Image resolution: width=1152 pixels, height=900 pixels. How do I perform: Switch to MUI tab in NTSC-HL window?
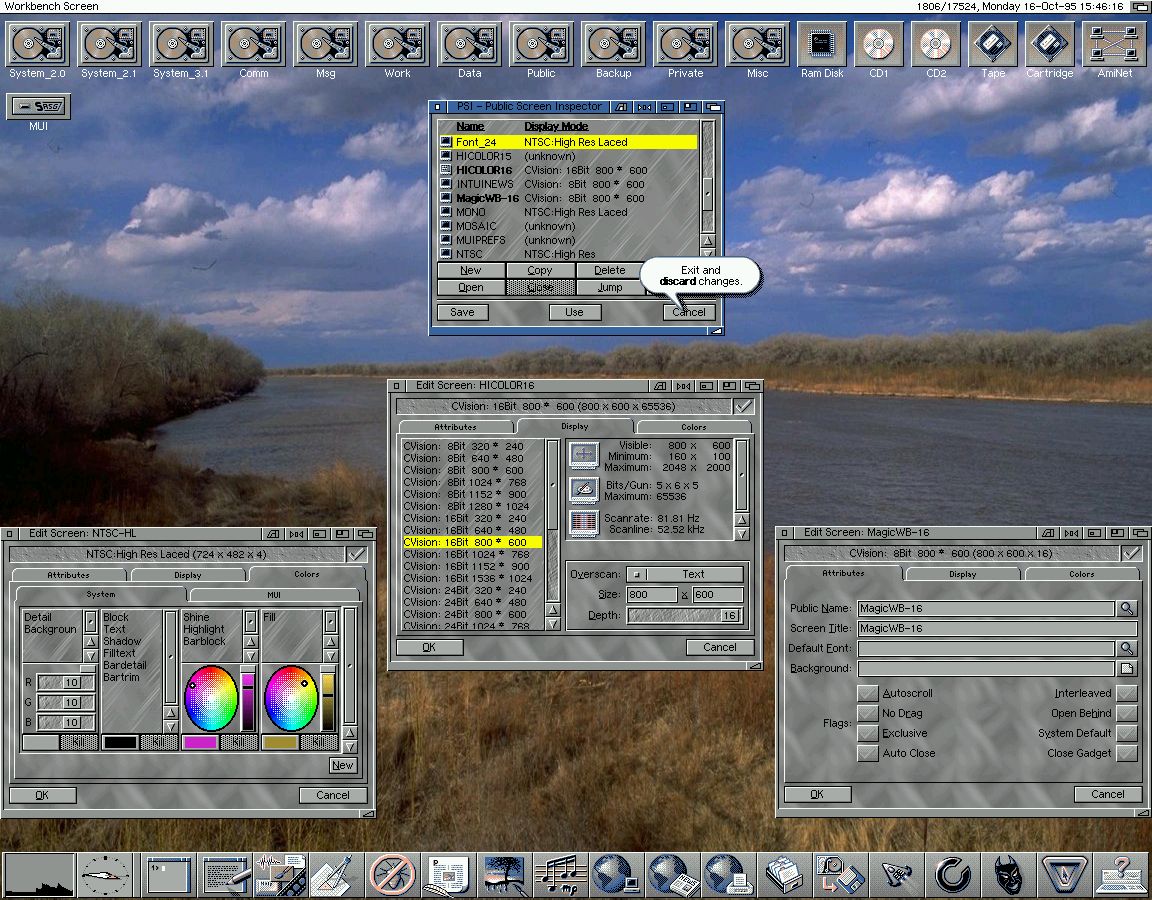[273, 595]
